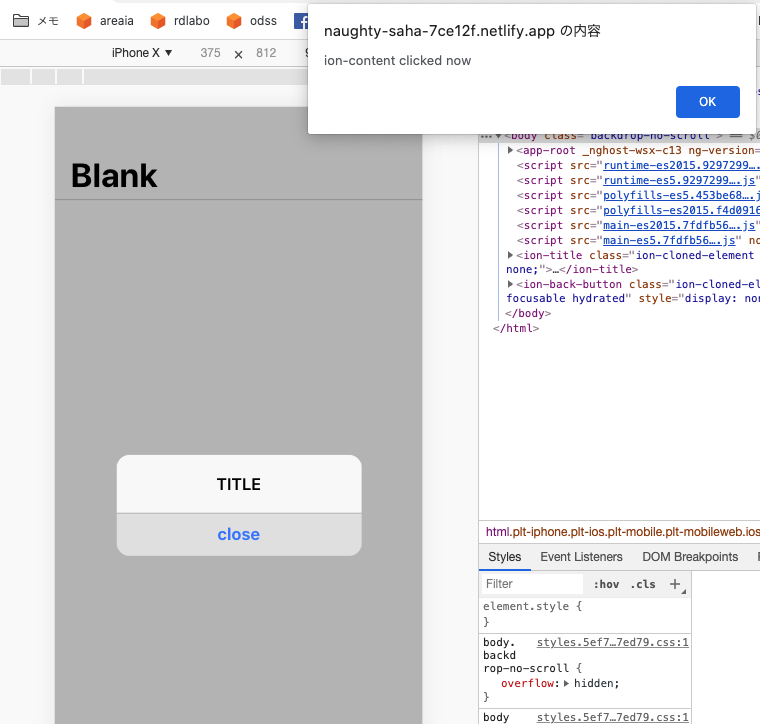This screenshot has width=760, height=724.
Task: Collapse the body element node
Action: click(498, 136)
